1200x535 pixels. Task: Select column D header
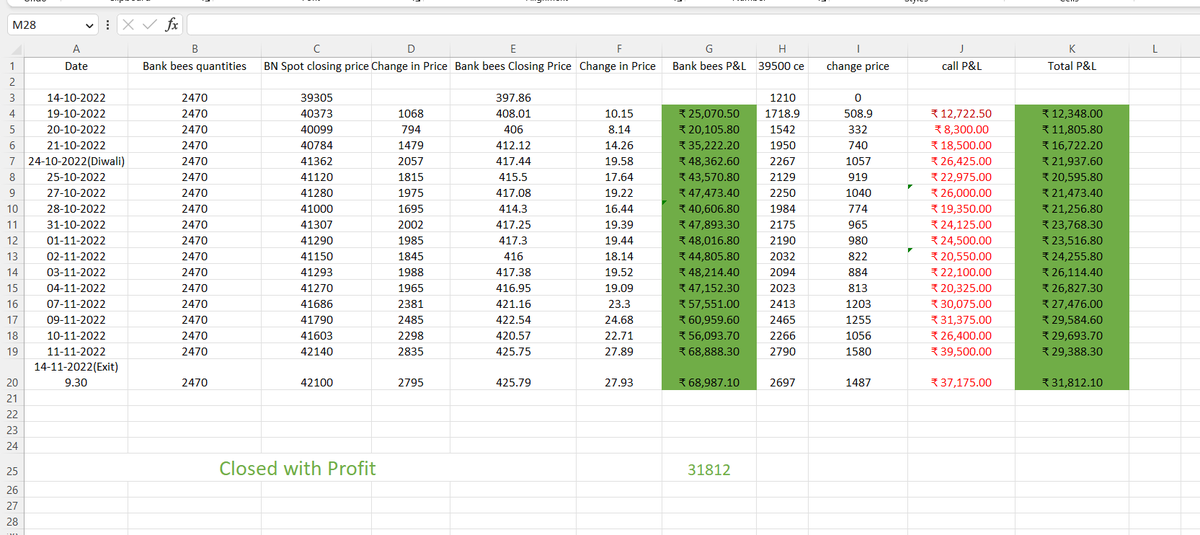click(x=411, y=47)
